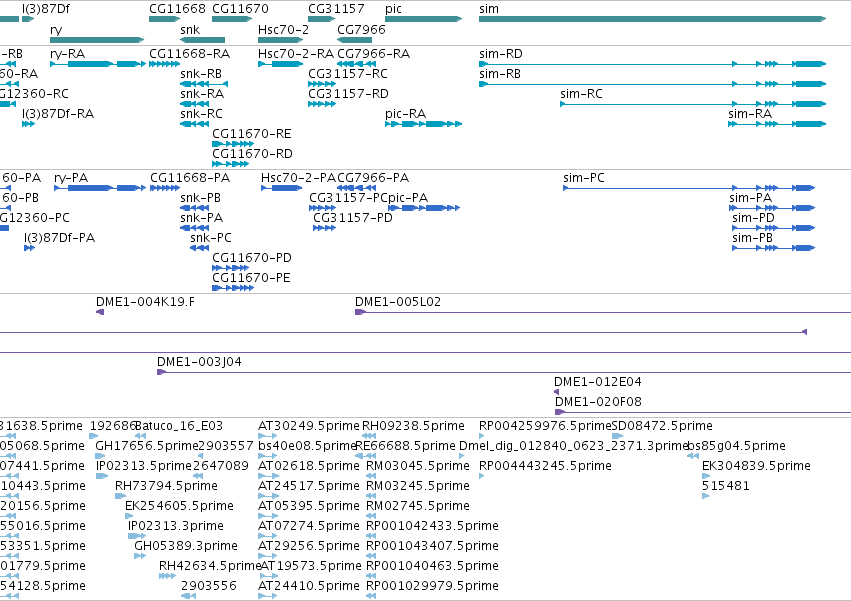Viewport: 851px width, 601px height.
Task: Select the CG7966 gene bar
Action: click(354, 40)
